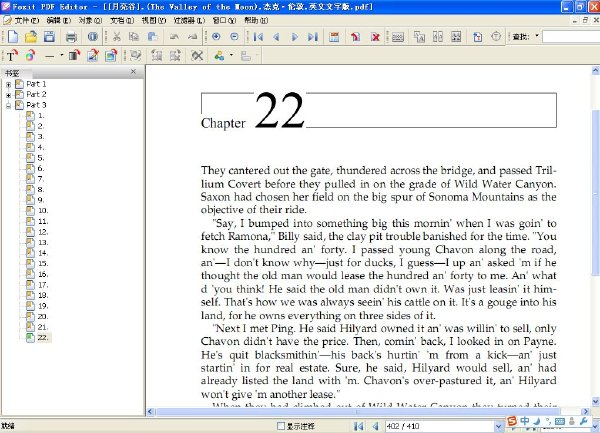Click the vertical scrollbar thumb
Viewport: 600px width, 433px height.
pyautogui.click(x=595, y=192)
